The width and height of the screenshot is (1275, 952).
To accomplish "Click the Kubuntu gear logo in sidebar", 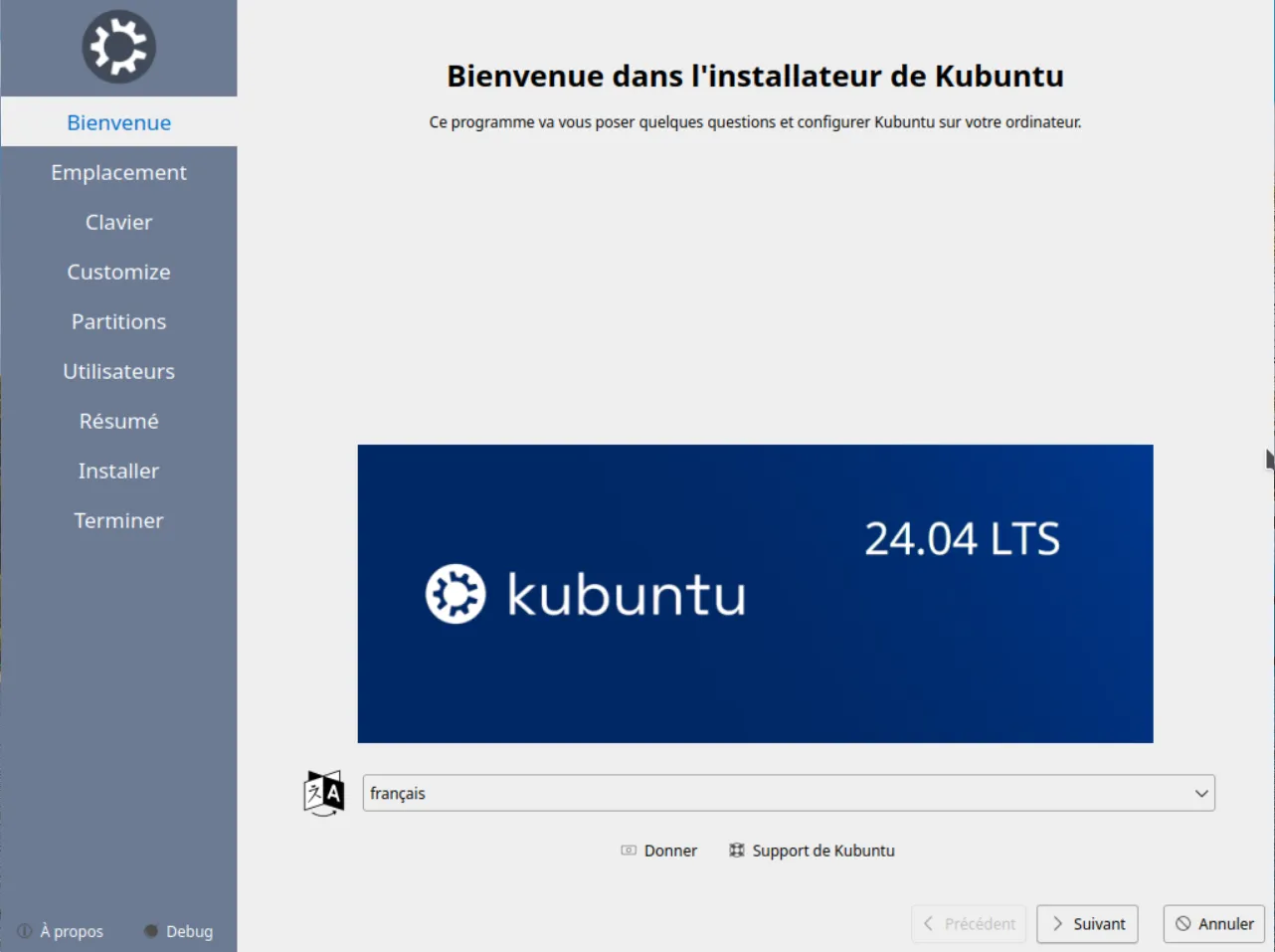I will coord(118,47).
